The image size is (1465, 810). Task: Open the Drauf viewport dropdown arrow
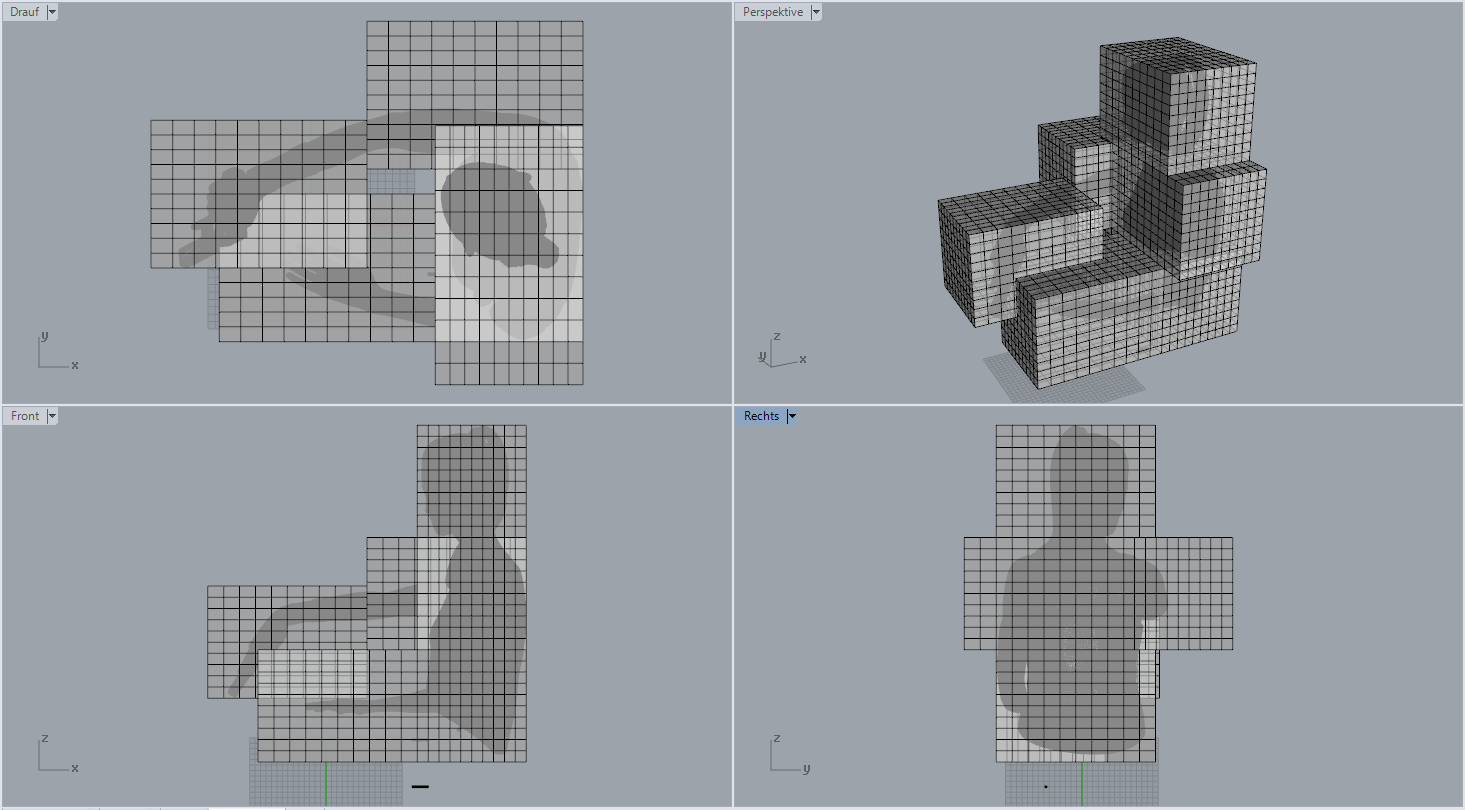[50, 11]
